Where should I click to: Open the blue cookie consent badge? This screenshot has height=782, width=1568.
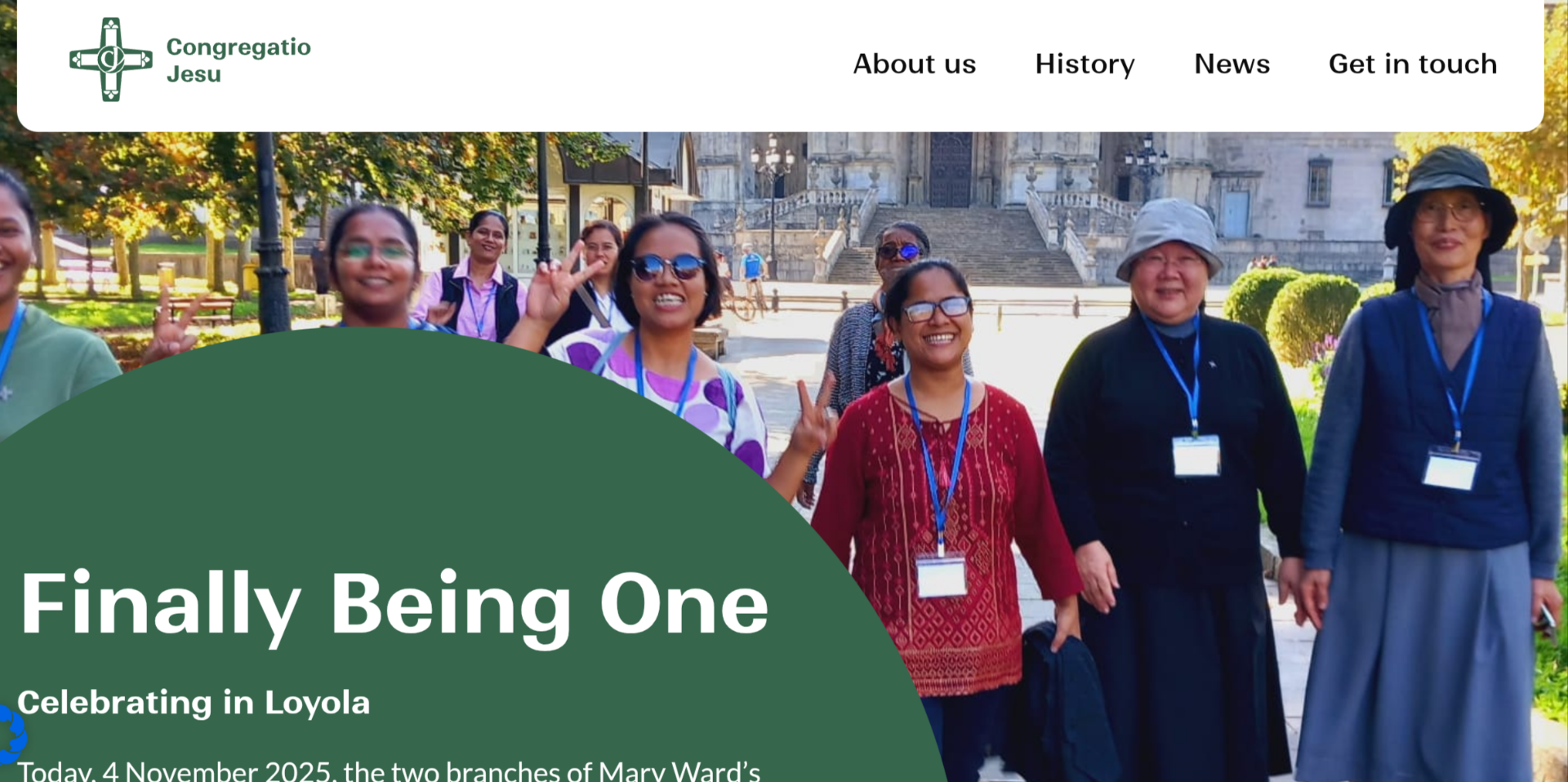tap(11, 735)
